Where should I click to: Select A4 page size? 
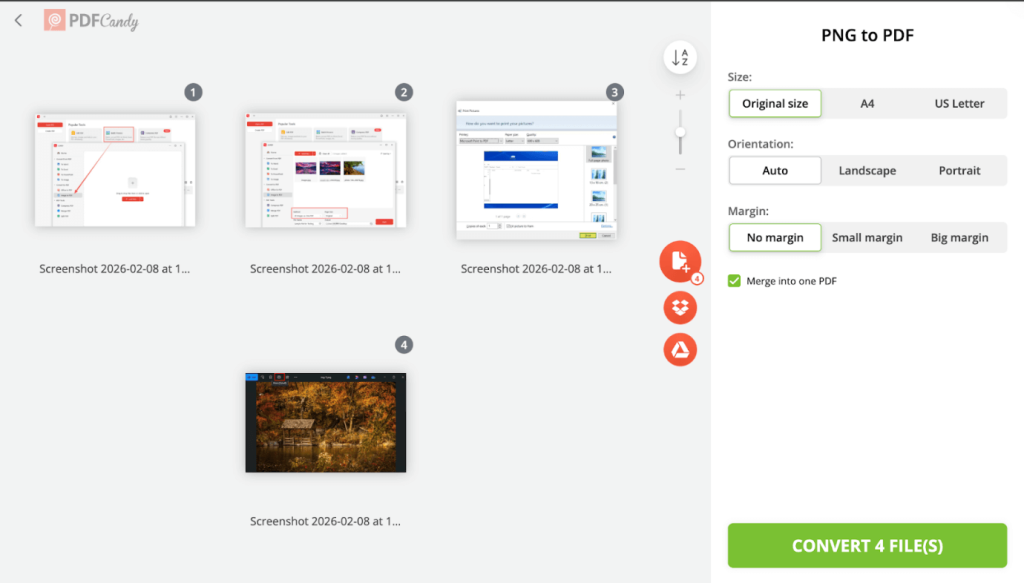tap(867, 103)
